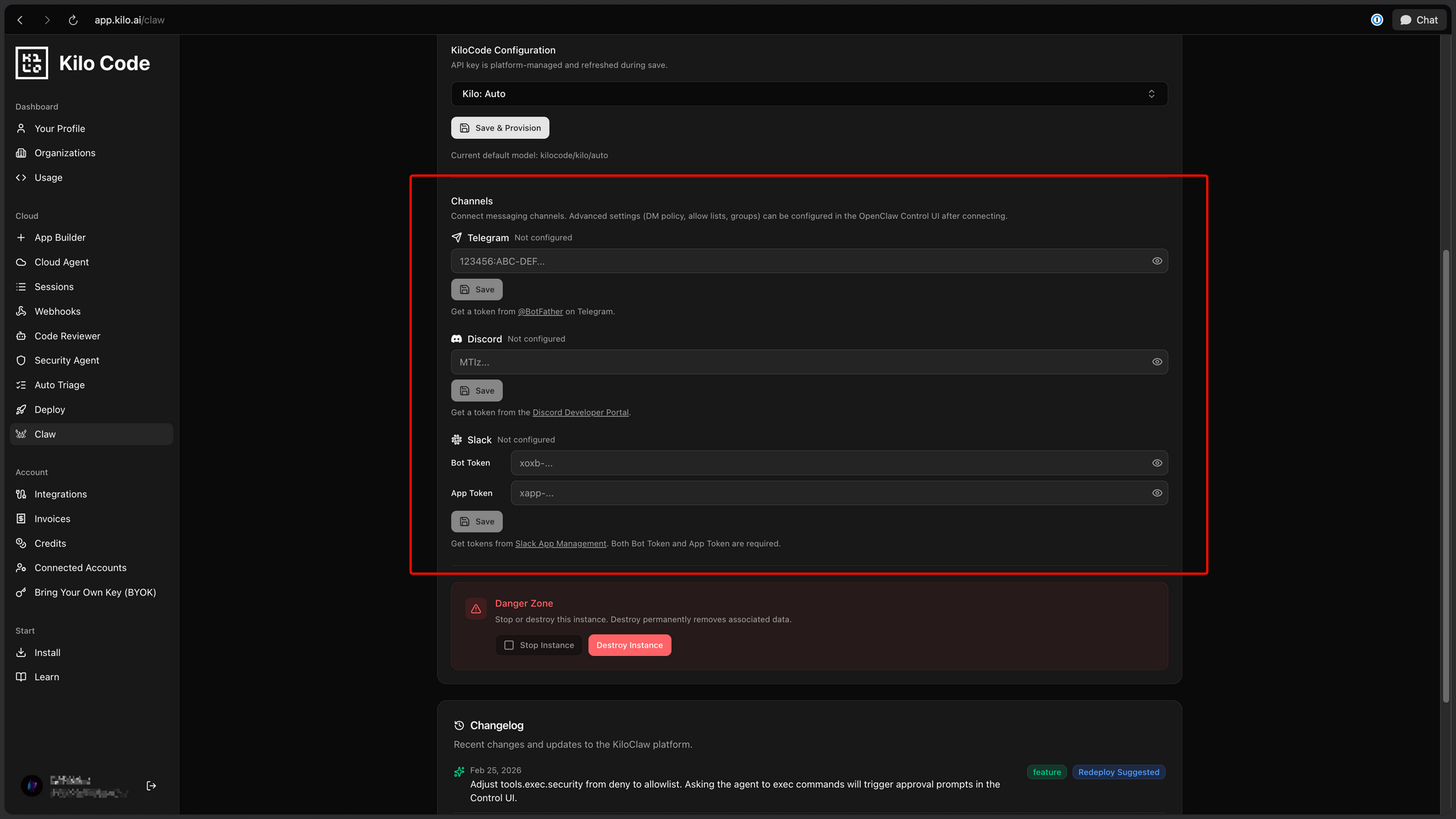The width and height of the screenshot is (1456, 819).
Task: Open the Organizations page
Action: tap(92, 153)
